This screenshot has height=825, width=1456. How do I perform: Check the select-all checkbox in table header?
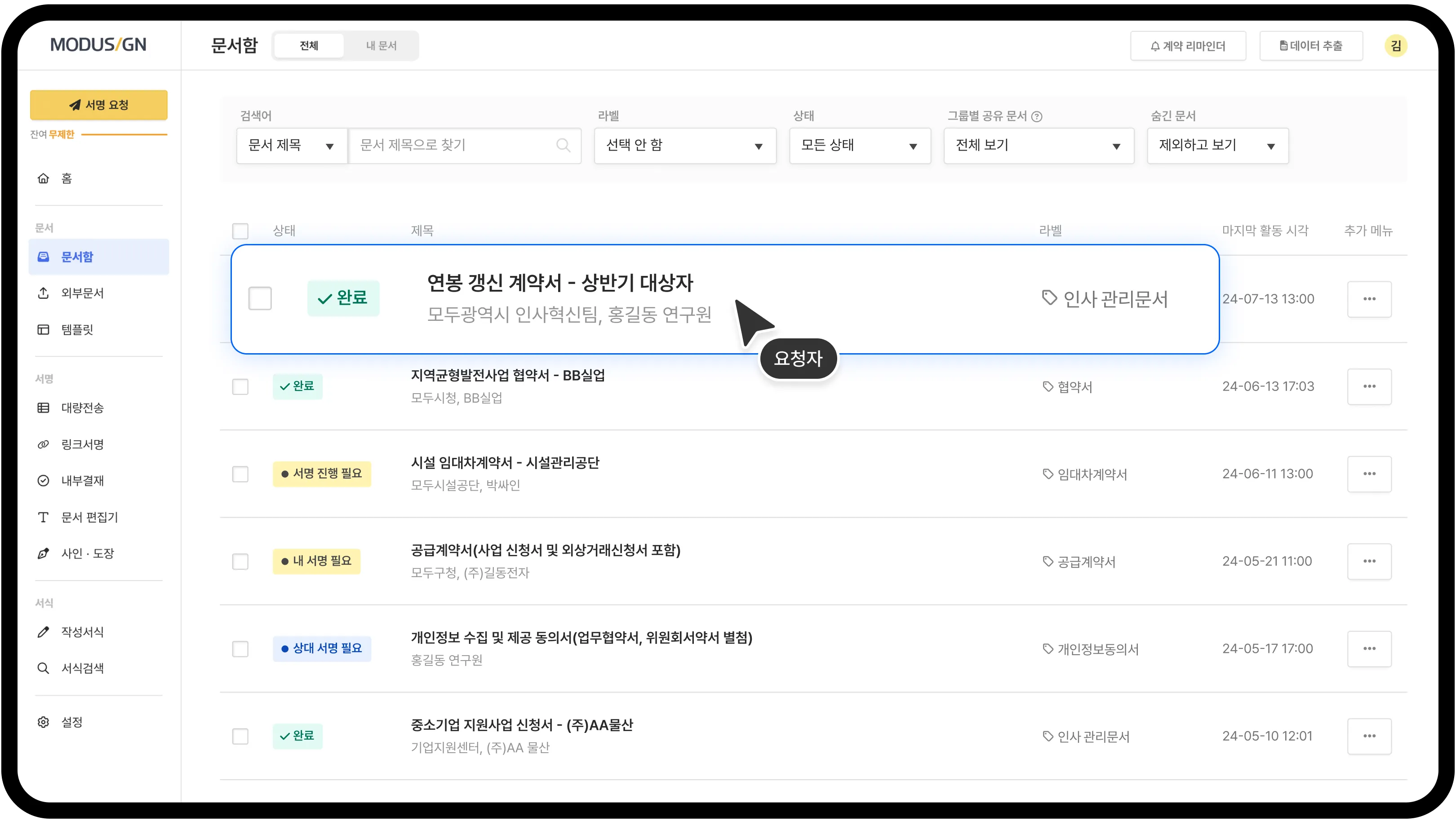tap(240, 231)
